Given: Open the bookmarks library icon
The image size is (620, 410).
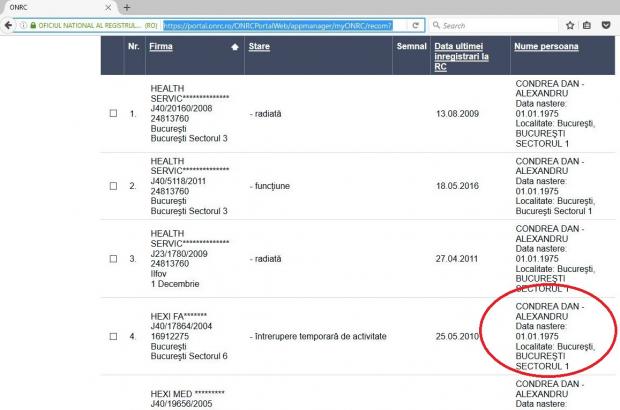Looking at the screenshot, I should (587, 25).
